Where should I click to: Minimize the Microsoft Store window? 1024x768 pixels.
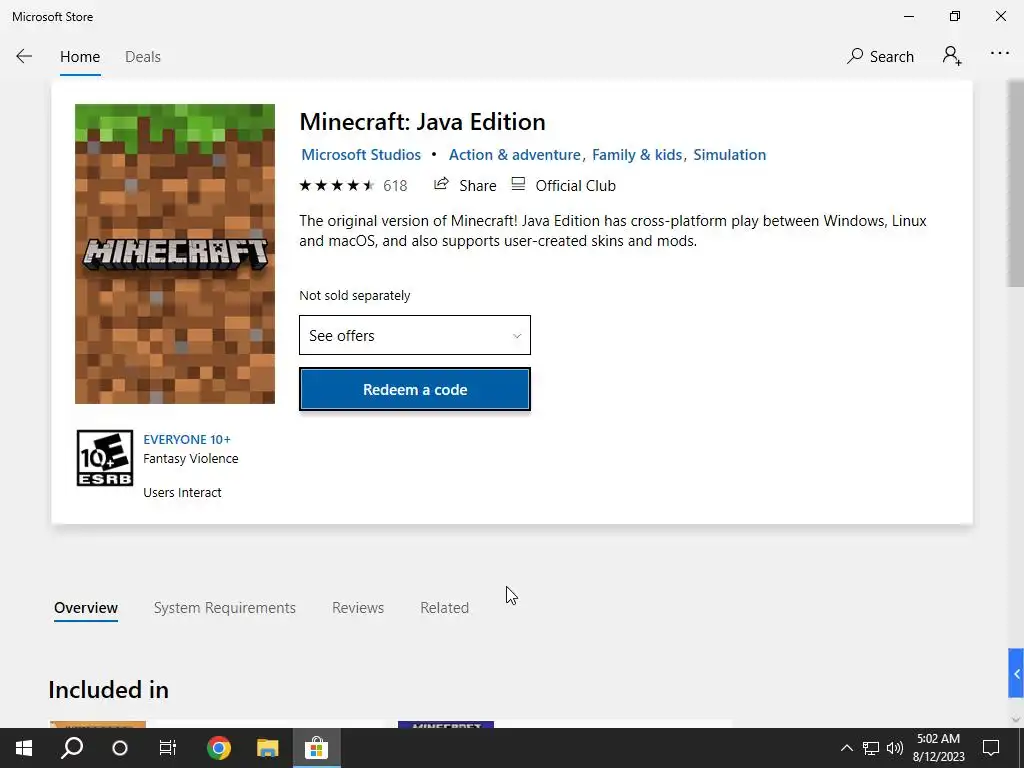[x=909, y=16]
